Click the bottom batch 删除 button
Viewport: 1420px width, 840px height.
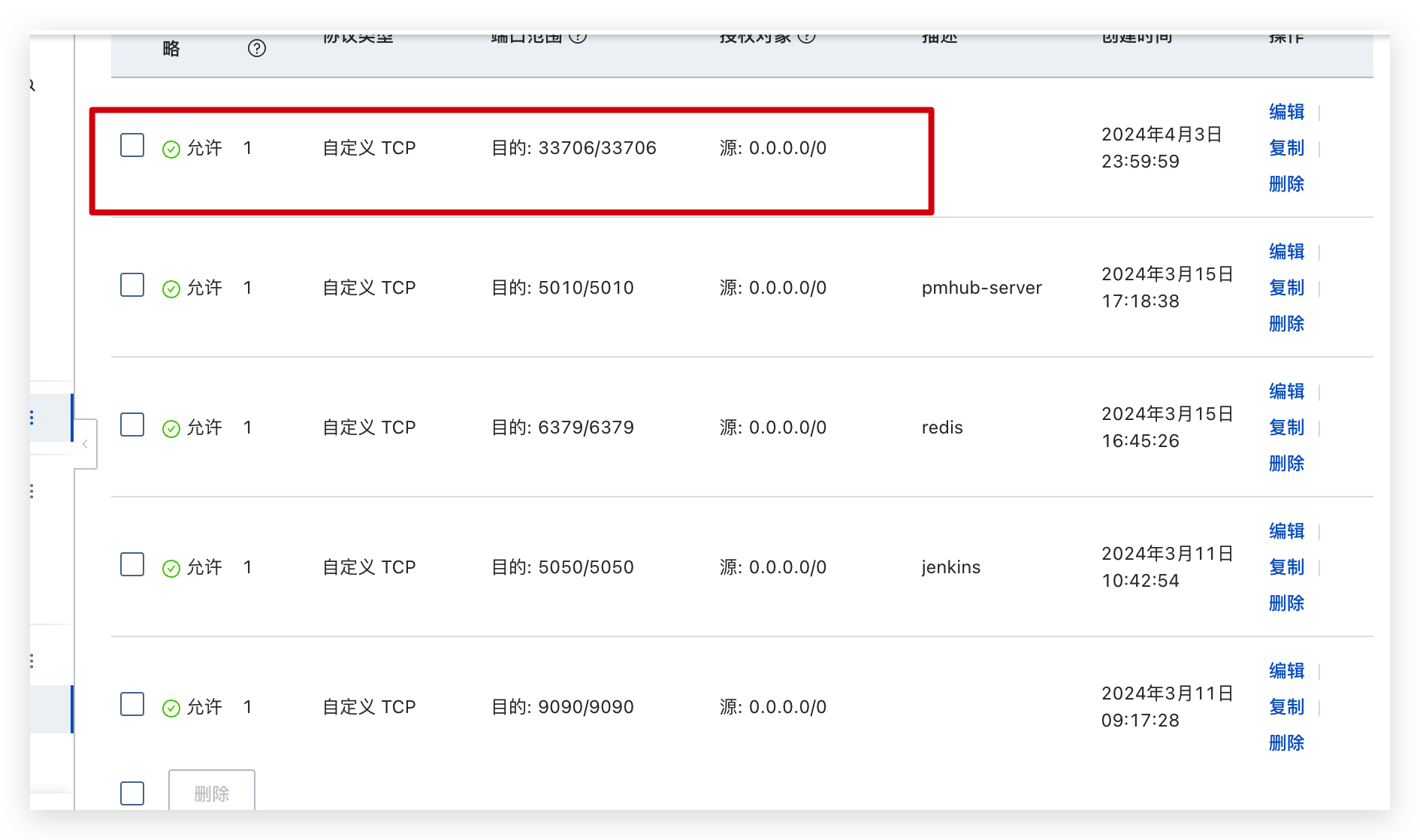pos(212,791)
